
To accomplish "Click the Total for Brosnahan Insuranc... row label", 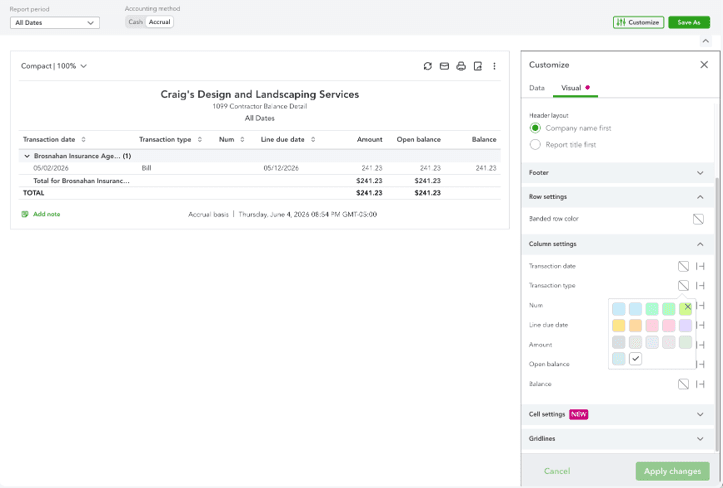I will [x=81, y=180].
